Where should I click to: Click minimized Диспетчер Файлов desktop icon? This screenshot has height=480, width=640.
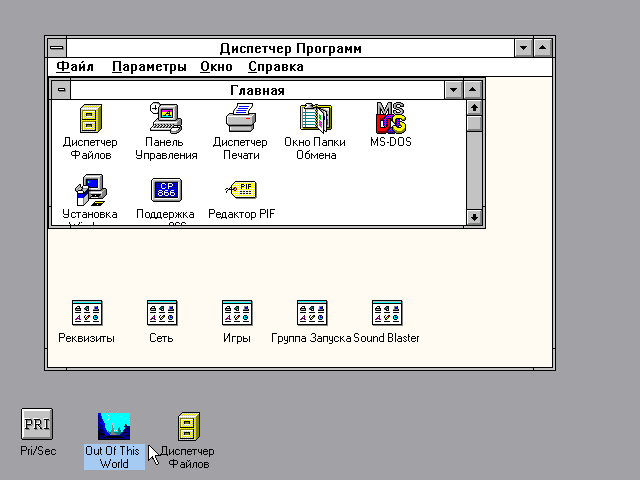[189, 426]
